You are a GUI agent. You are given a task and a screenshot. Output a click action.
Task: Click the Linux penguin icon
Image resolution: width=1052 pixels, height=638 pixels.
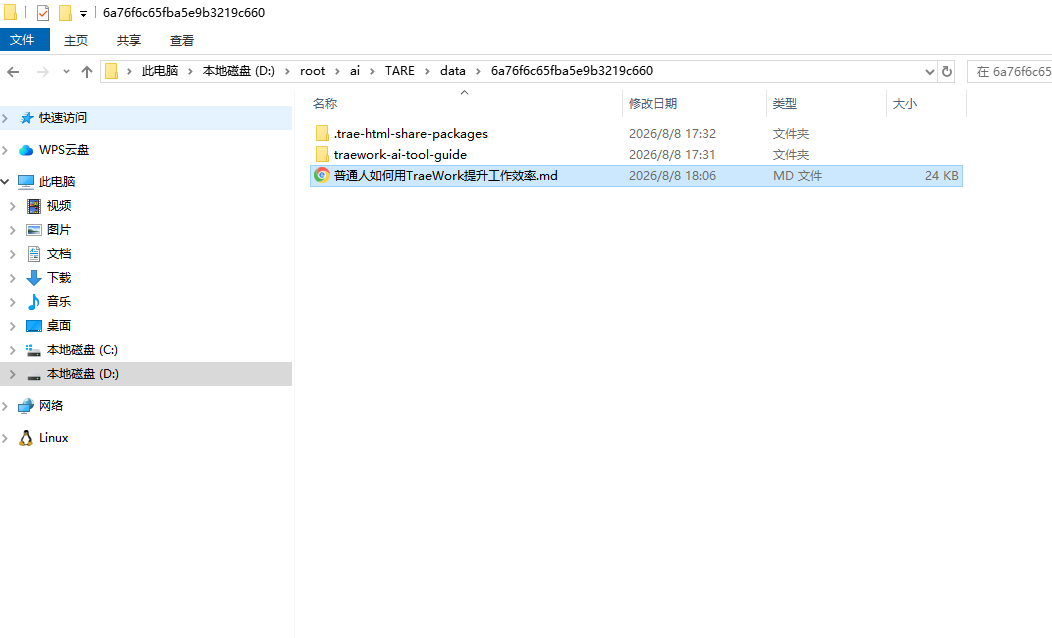[25, 438]
